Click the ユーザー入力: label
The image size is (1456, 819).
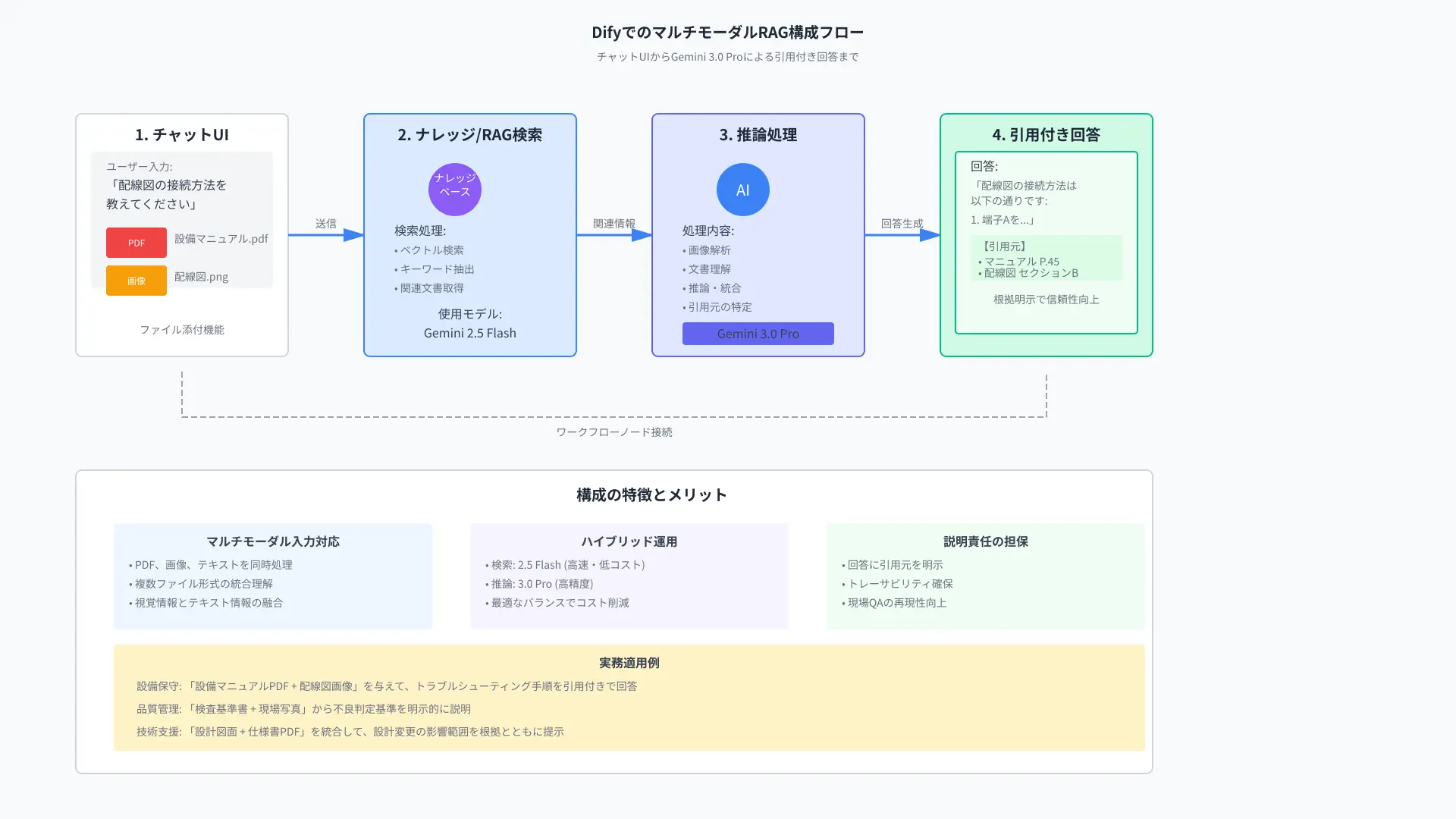click(140, 167)
